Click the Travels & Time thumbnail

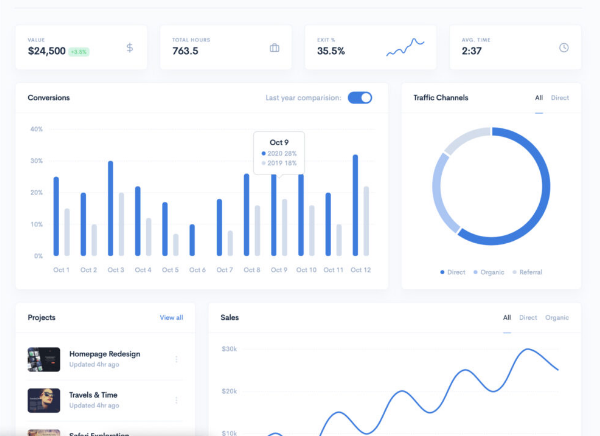point(44,400)
